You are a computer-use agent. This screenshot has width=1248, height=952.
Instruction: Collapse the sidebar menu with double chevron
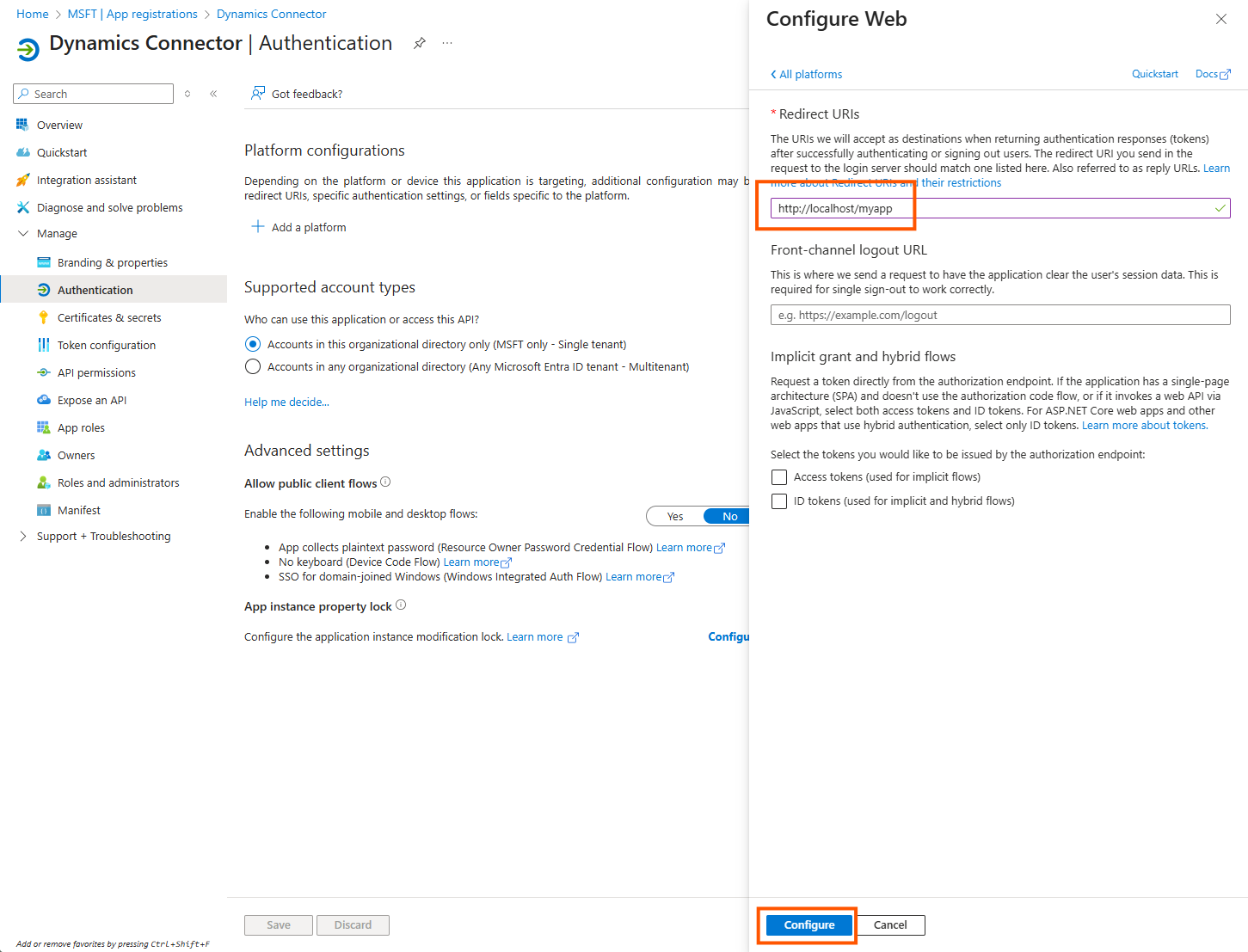click(213, 94)
